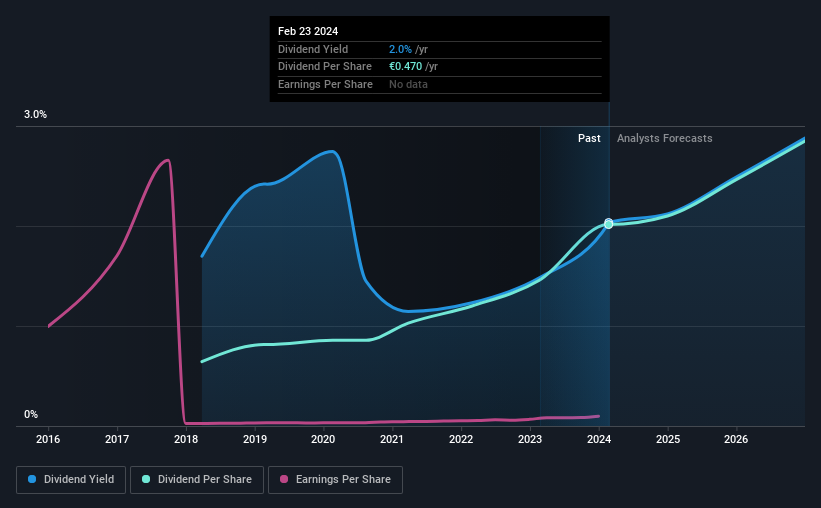Toggle the Dividend Yield legend series
Image resolution: width=821 pixels, height=508 pixels.
coord(71,479)
